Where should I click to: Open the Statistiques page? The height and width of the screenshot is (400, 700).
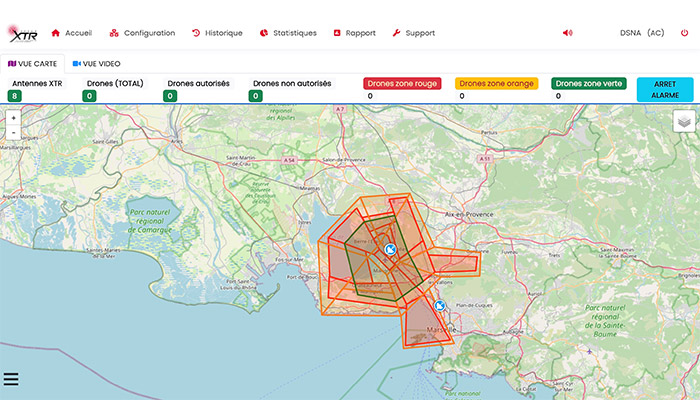click(x=288, y=33)
